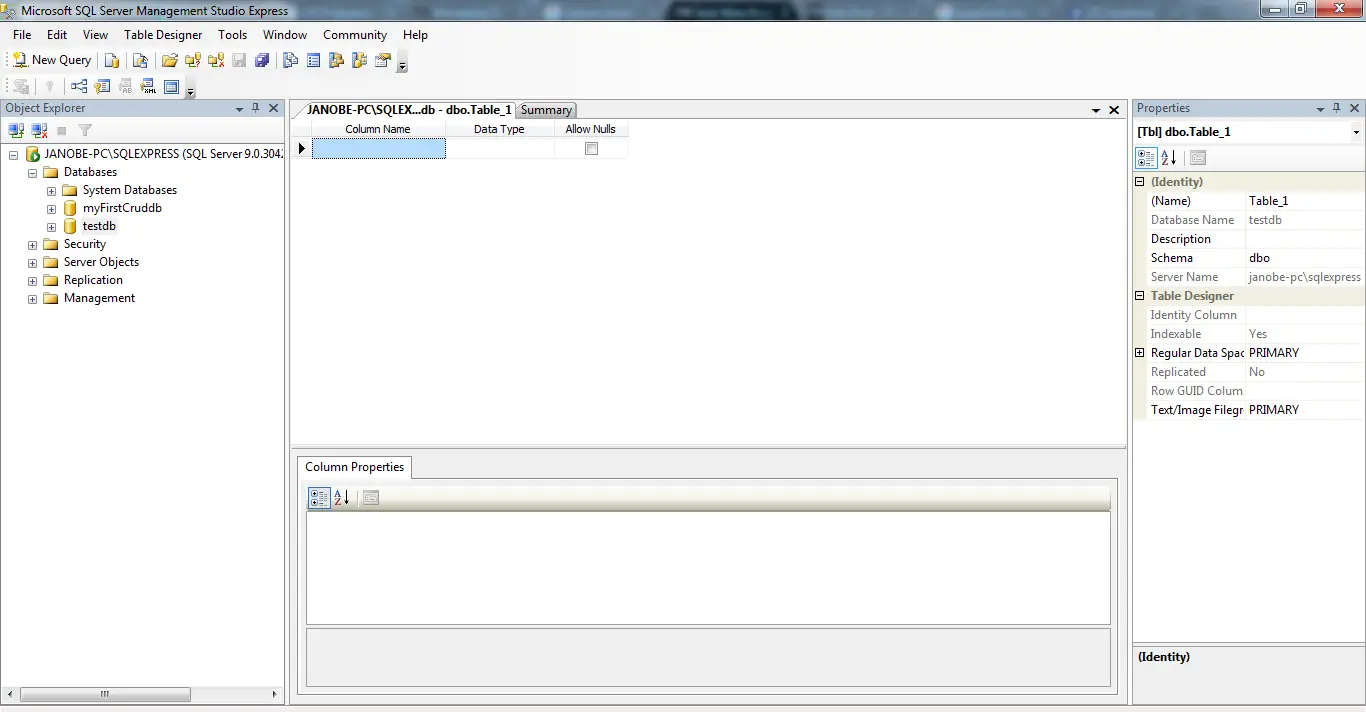
Task: Click the Manage Check Constraints icon
Action: pos(171,87)
